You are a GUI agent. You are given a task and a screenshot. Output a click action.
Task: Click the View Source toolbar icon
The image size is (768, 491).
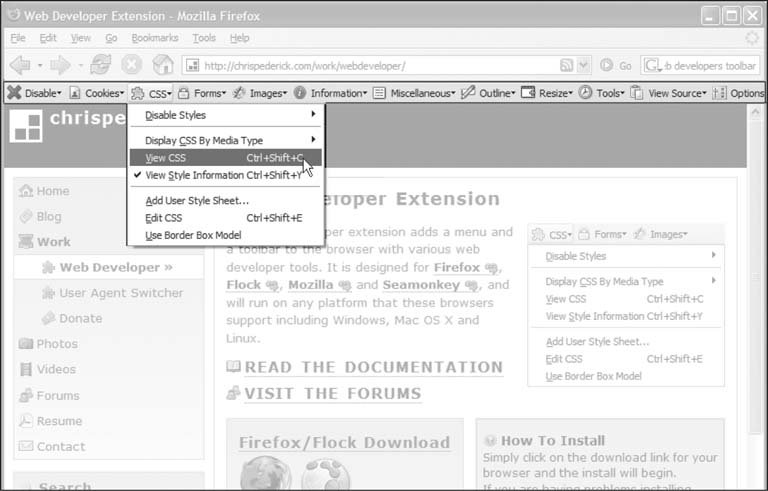tap(636, 93)
